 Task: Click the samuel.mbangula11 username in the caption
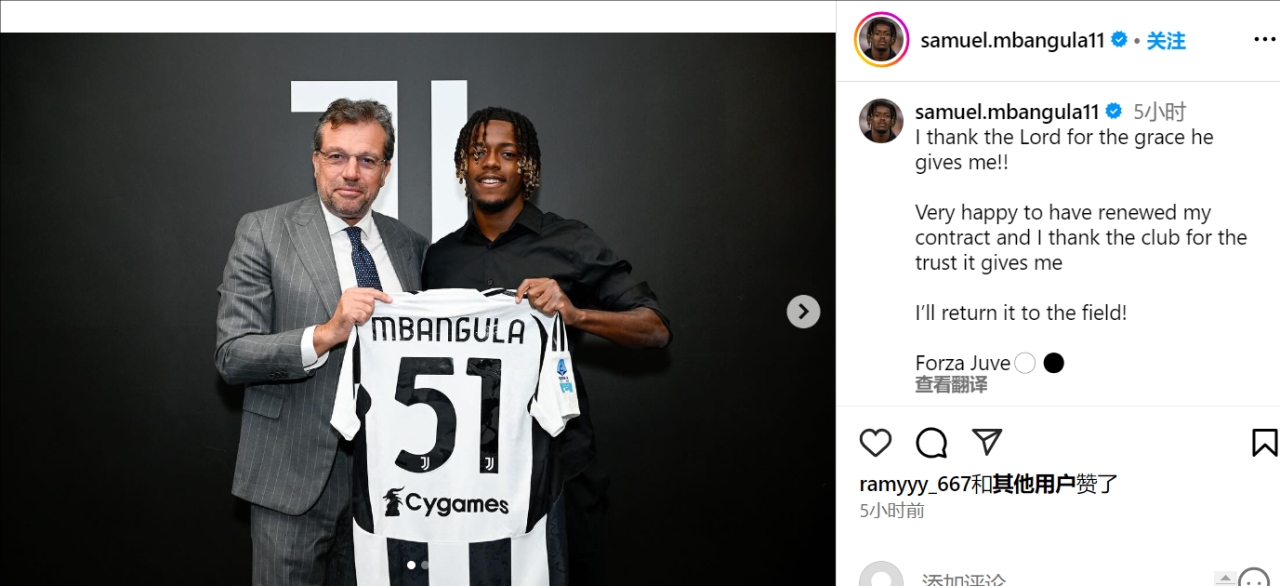[x=1007, y=112]
